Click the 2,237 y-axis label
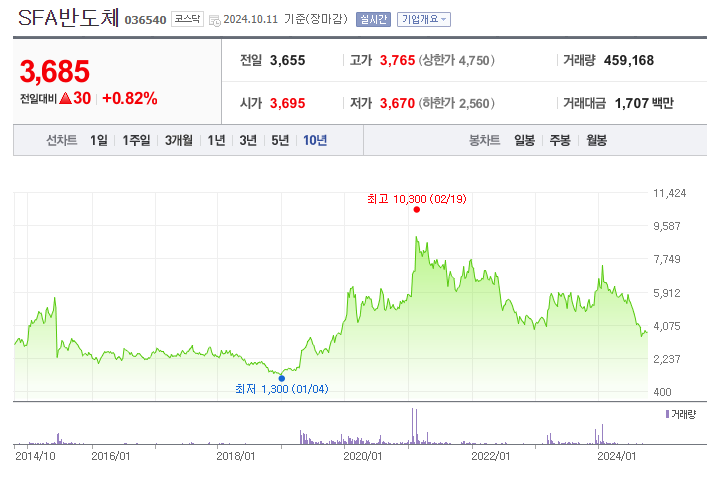707x479 pixels. [x=667, y=359]
